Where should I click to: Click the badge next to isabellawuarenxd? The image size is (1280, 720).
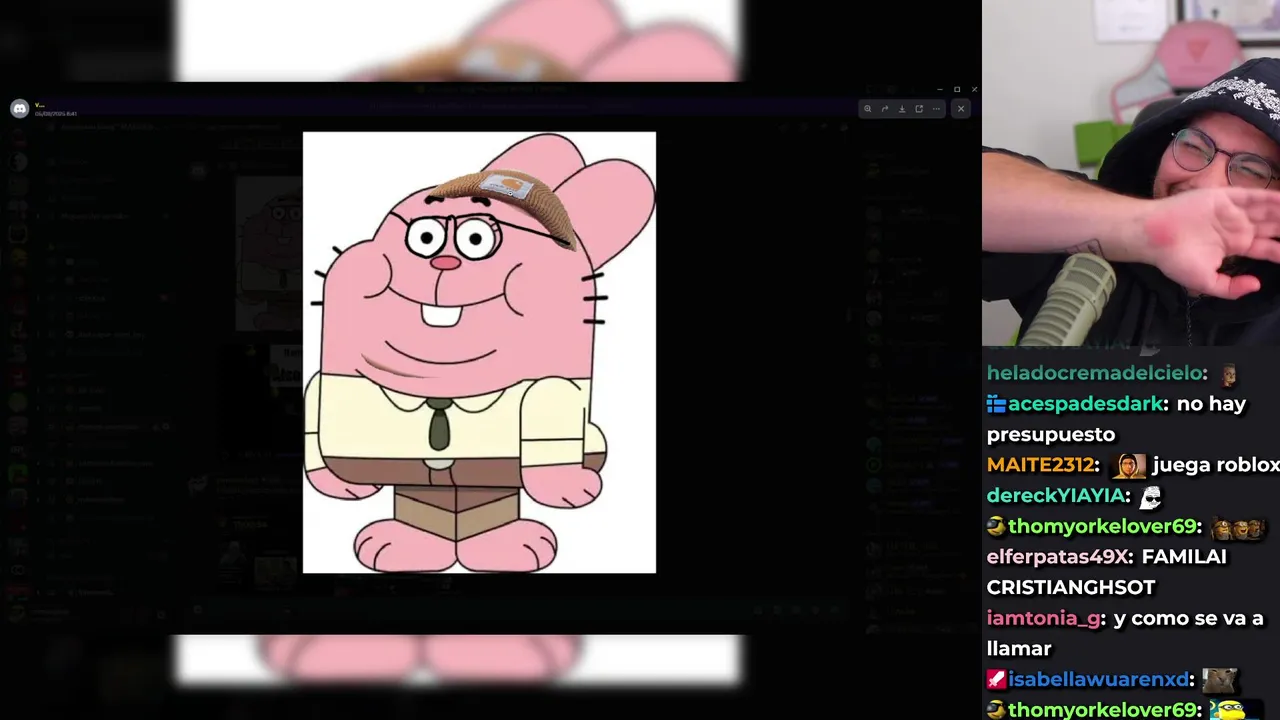coord(996,679)
